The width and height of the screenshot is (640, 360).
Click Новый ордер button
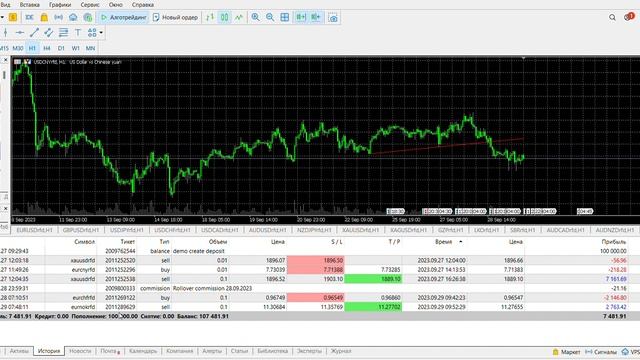click(175, 17)
